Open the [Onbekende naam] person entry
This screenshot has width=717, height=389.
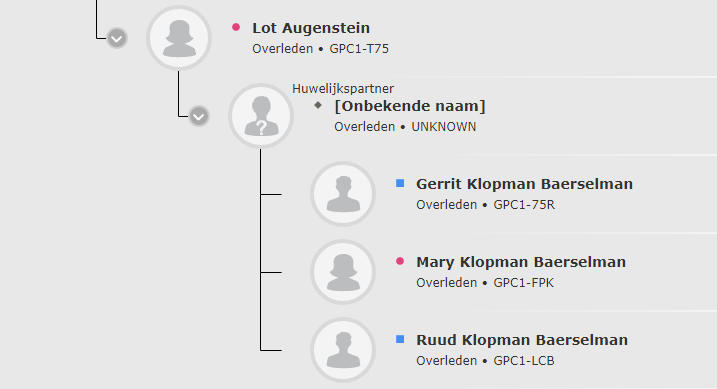(x=410, y=106)
